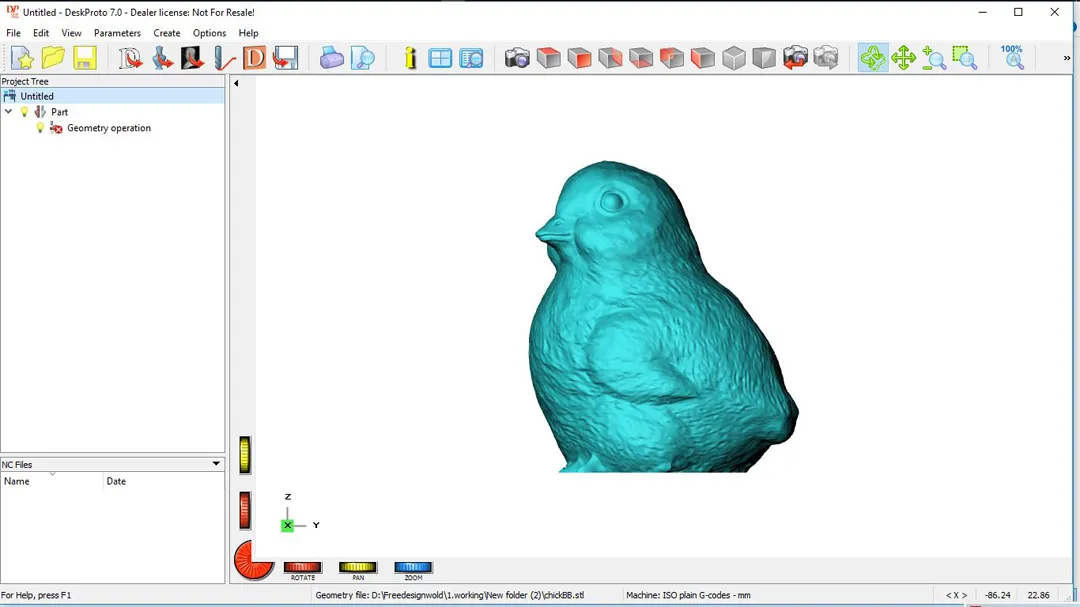Collapse the Part tree node

point(9,112)
